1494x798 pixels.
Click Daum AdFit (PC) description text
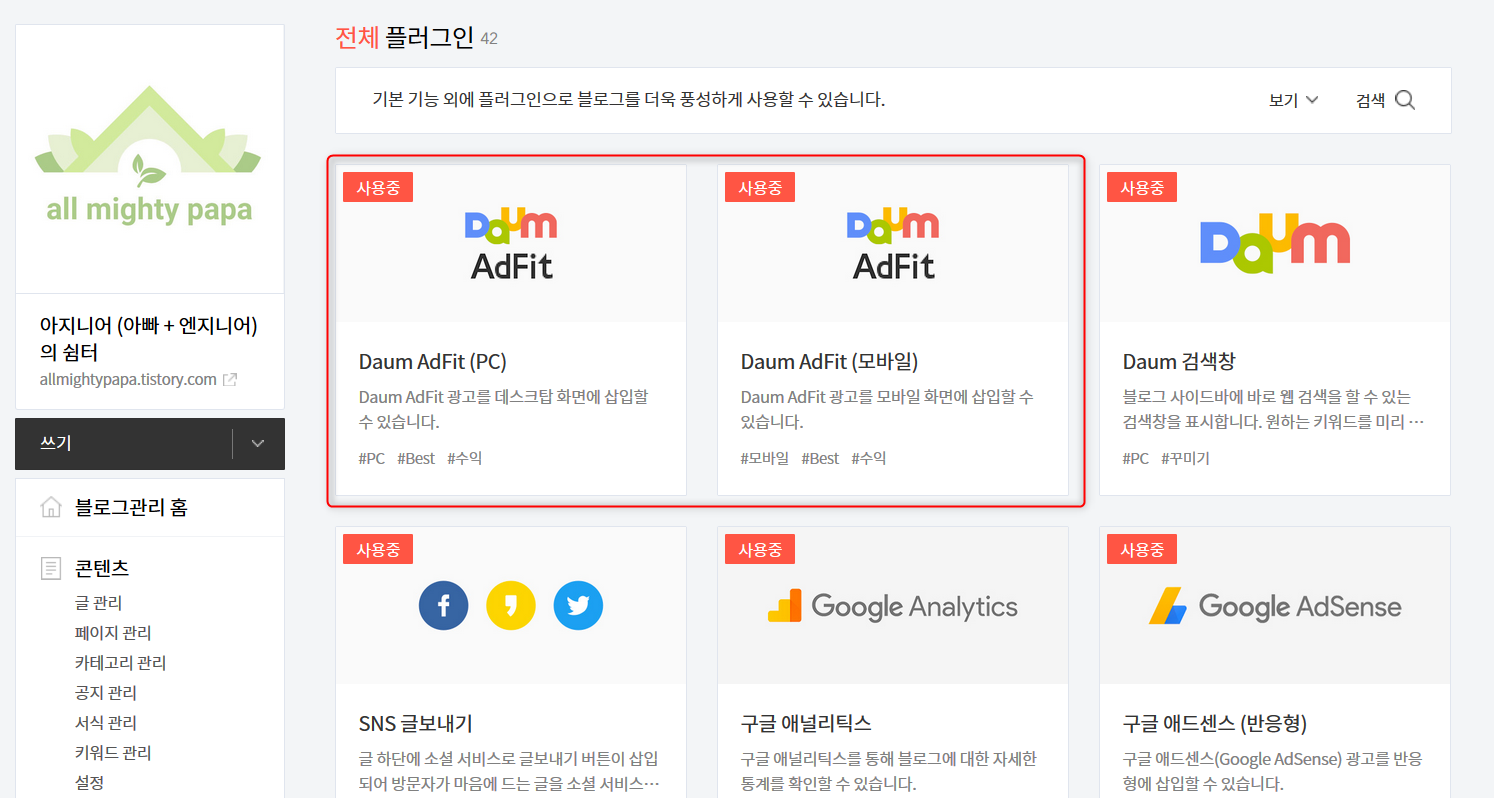(504, 409)
